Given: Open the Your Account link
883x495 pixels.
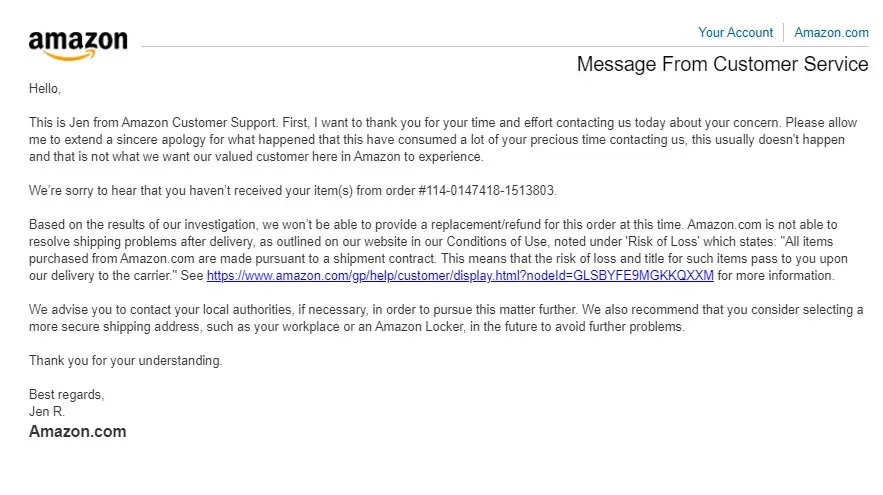Looking at the screenshot, I should [735, 32].
